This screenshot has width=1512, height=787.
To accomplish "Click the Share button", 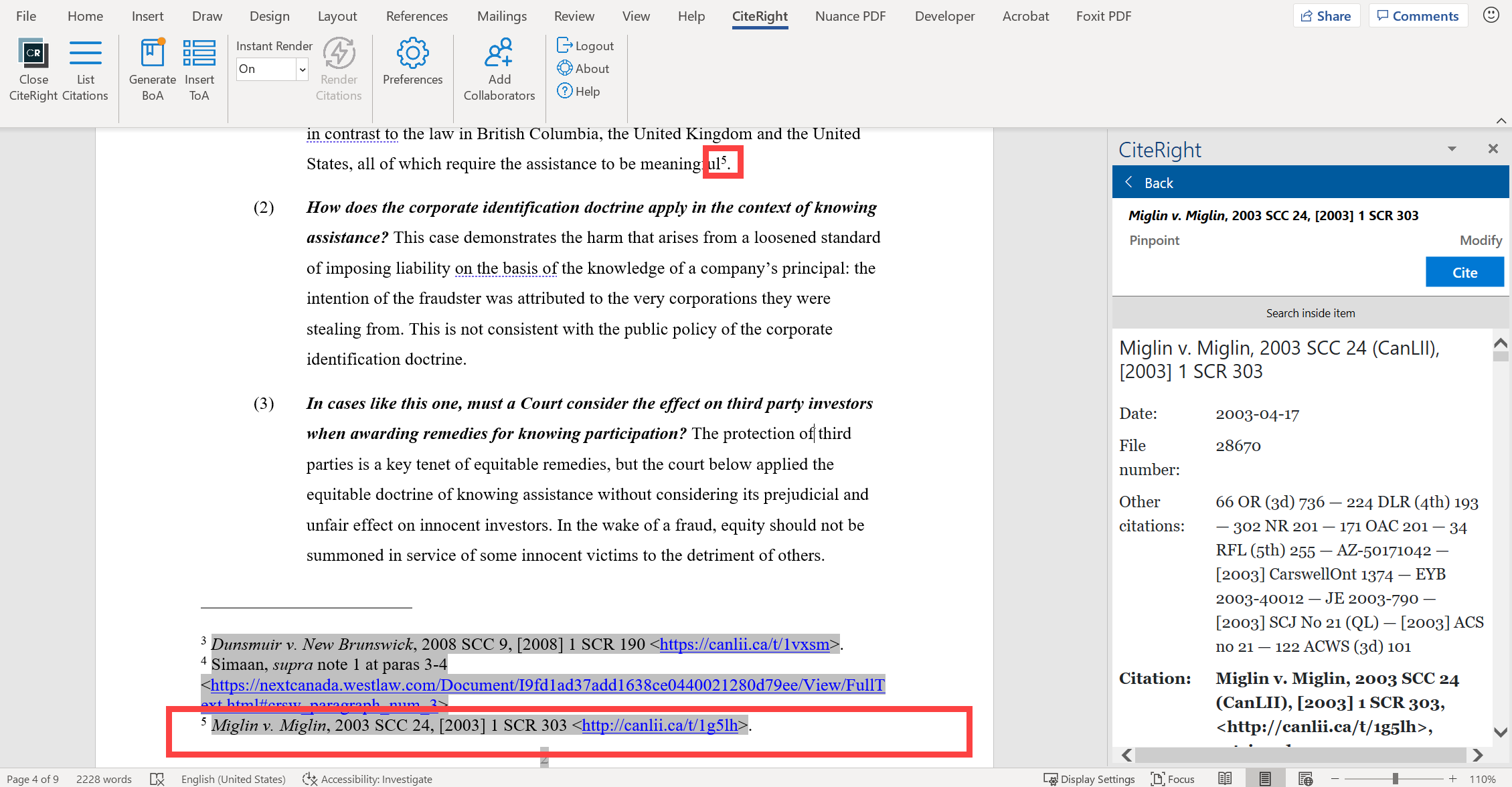I will click(1325, 16).
